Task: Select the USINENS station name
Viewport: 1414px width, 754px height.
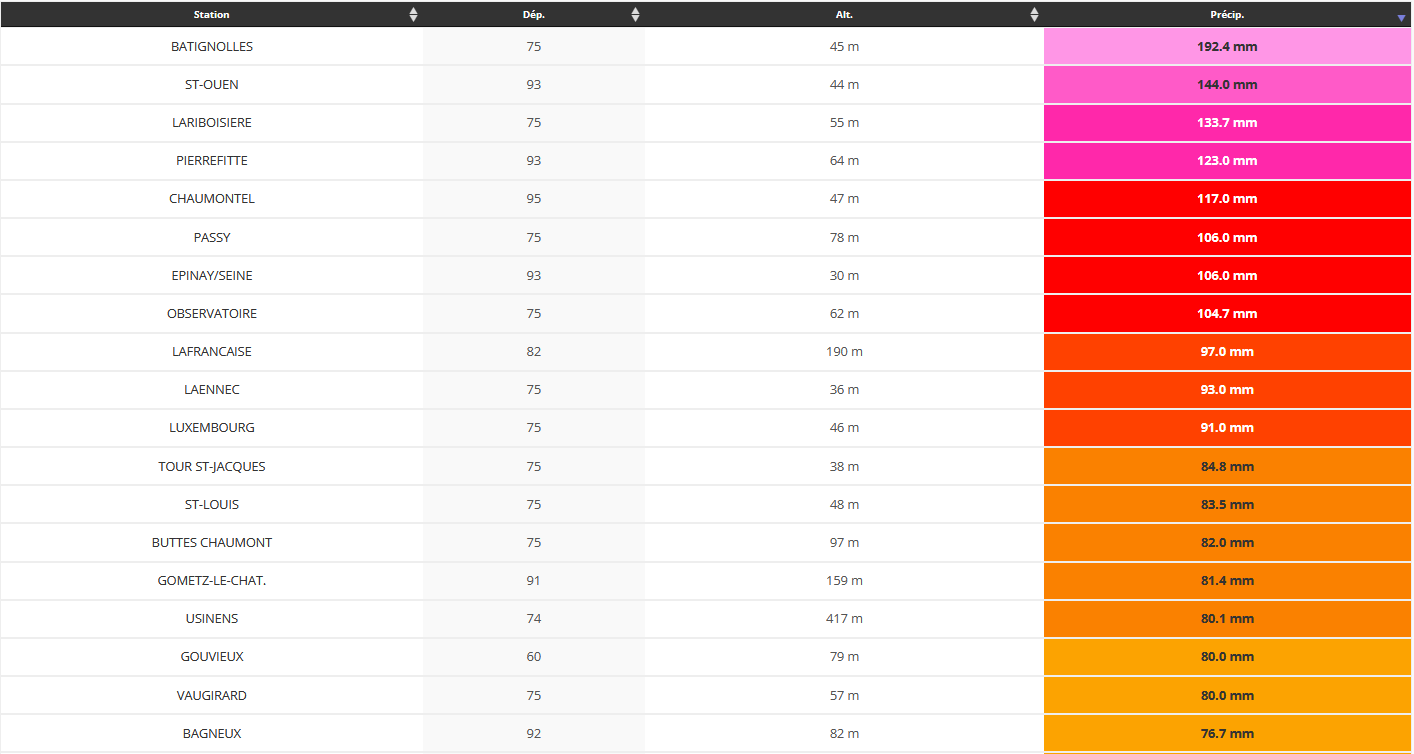Action: [x=212, y=619]
